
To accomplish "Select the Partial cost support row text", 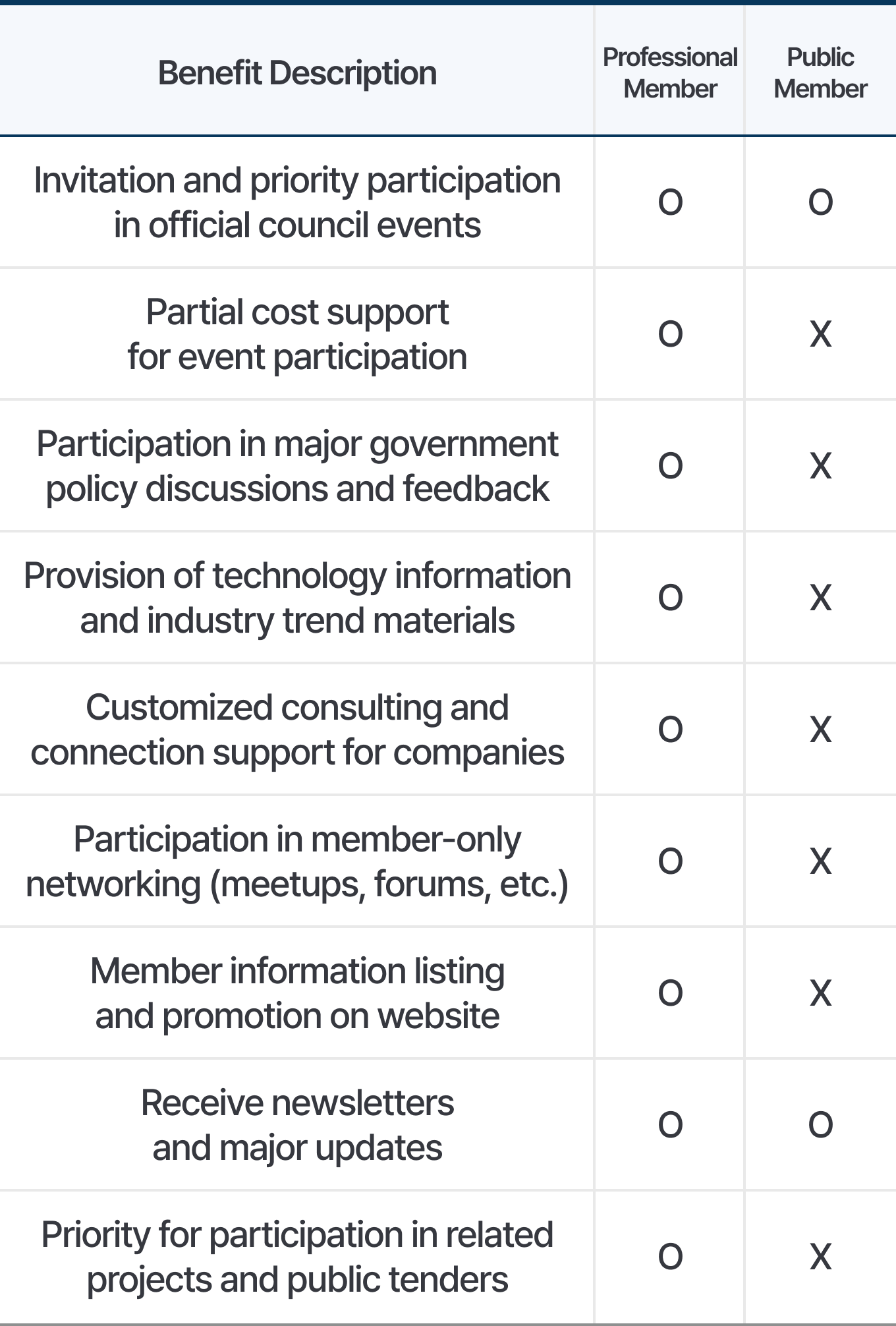I will [297, 334].
